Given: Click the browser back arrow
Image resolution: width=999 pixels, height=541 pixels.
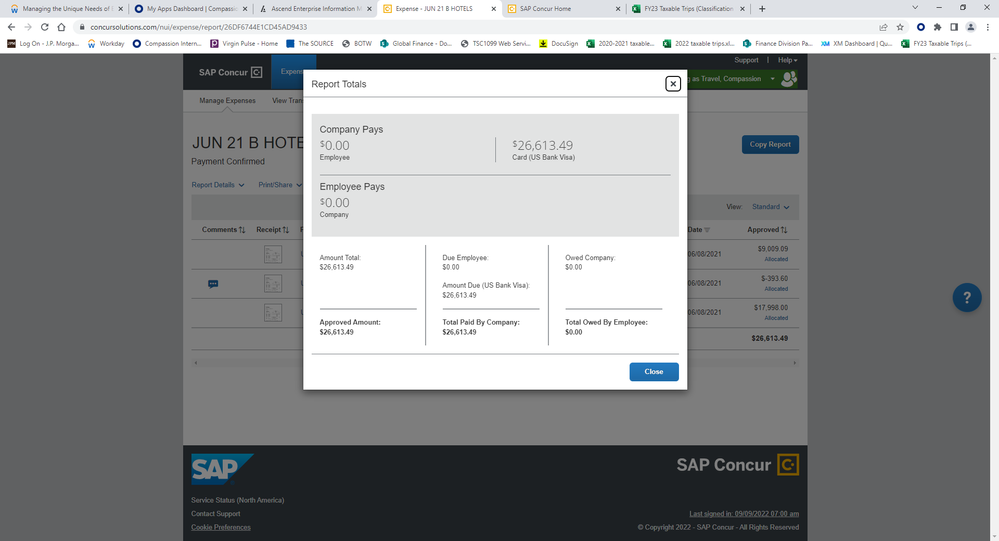Looking at the screenshot, I should 11,27.
